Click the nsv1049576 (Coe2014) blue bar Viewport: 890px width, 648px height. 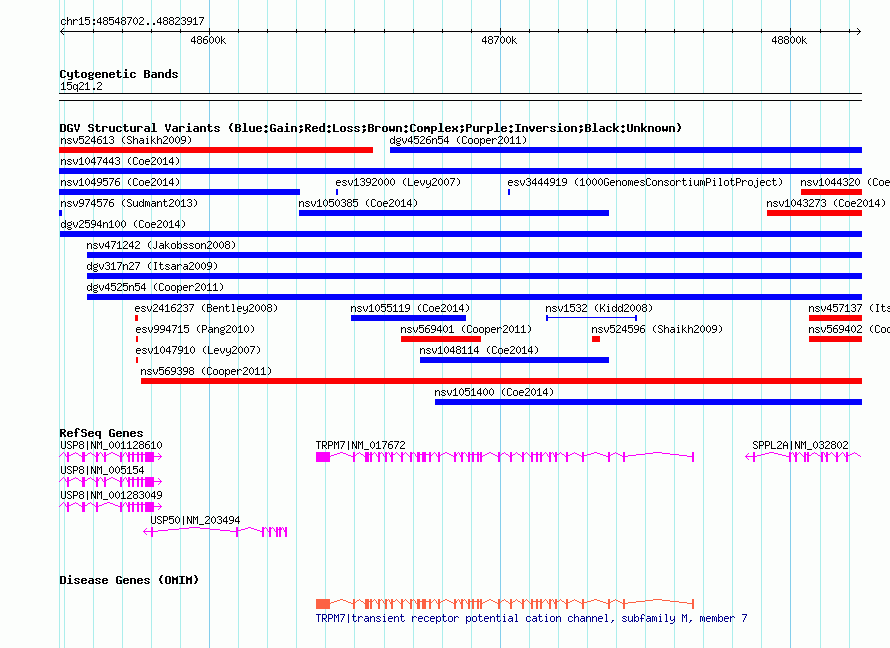(179, 192)
